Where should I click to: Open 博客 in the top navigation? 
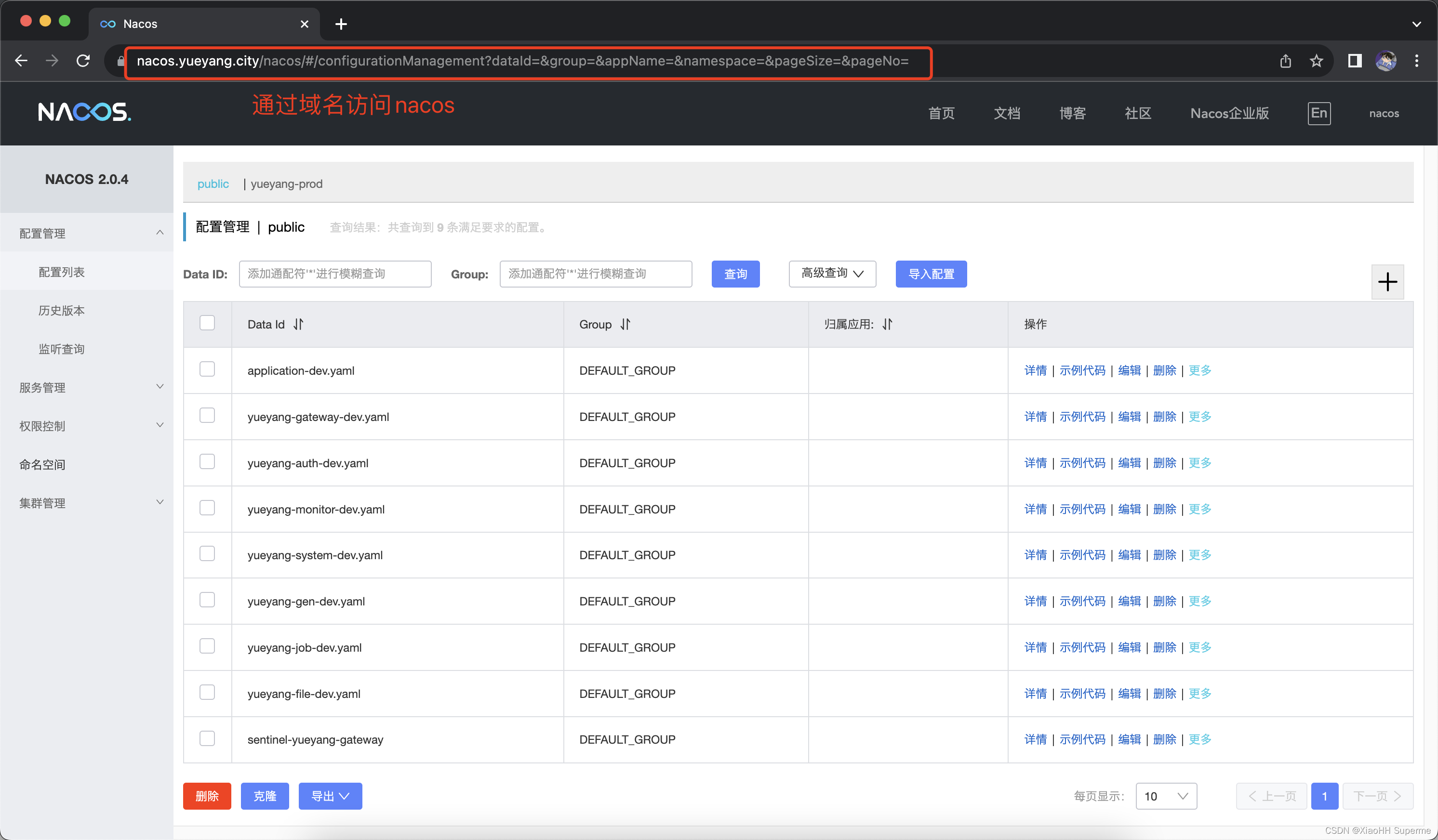coord(1072,113)
